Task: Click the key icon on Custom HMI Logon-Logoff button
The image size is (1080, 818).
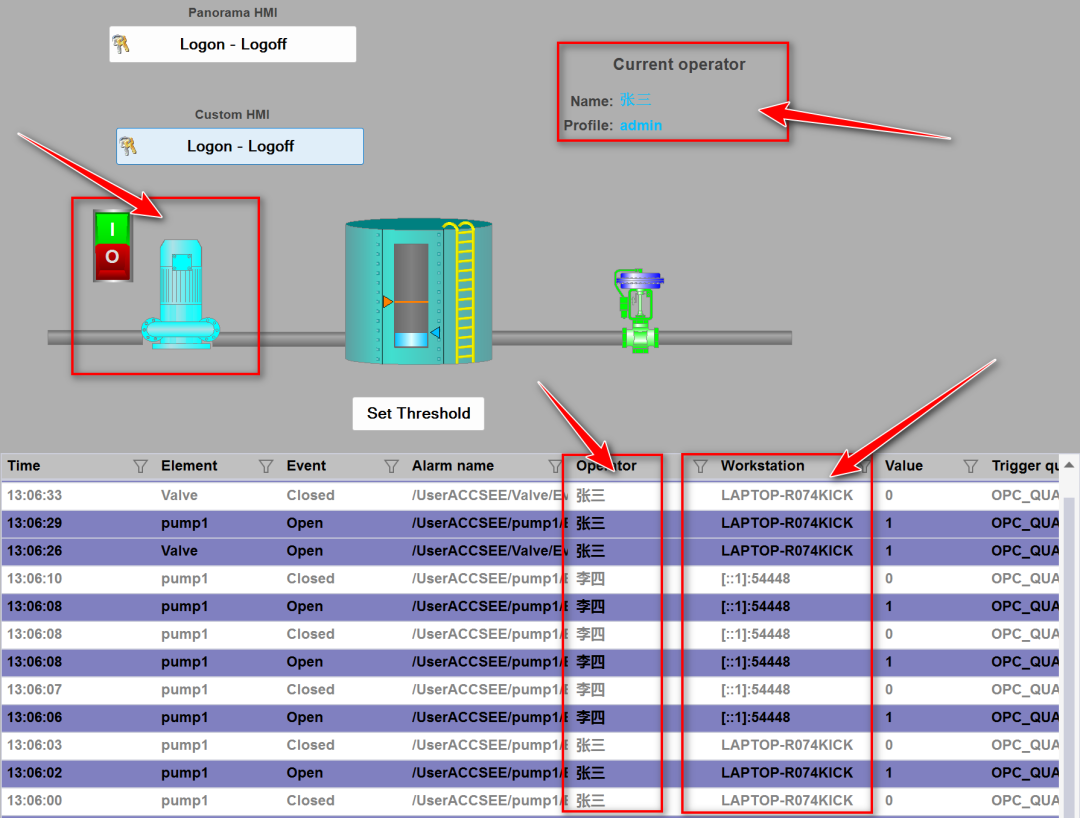Action: pos(129,146)
